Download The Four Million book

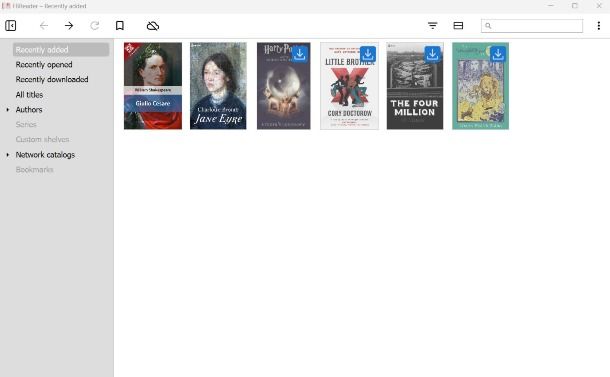pos(432,54)
